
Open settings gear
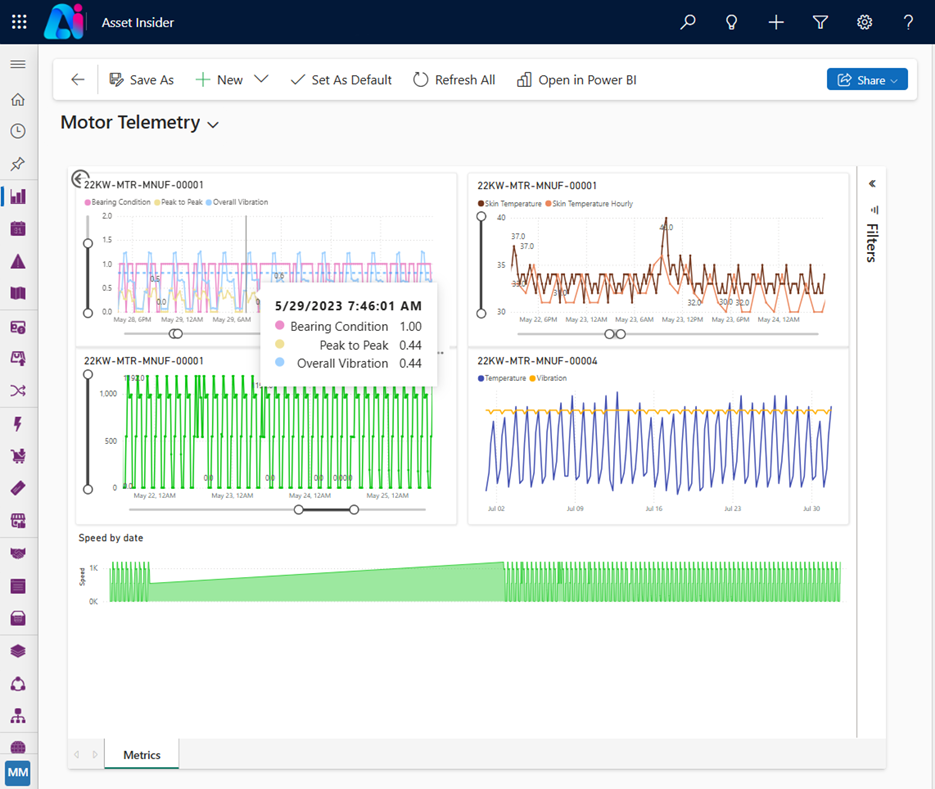(865, 22)
